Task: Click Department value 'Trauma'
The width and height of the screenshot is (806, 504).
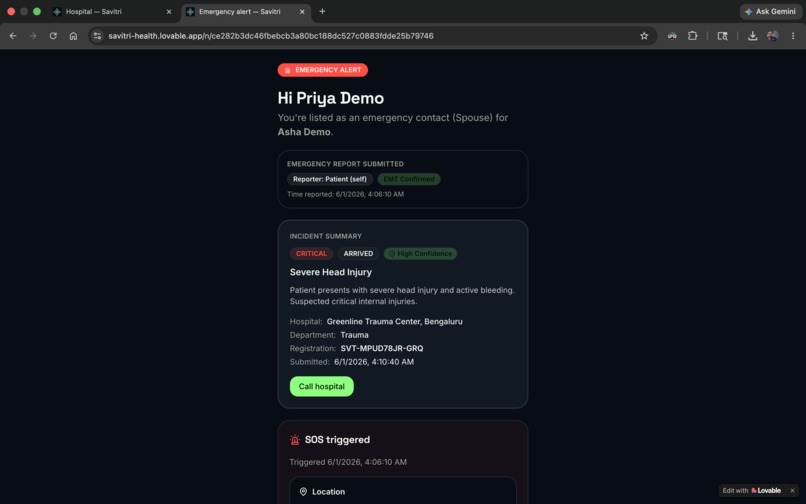Action: [x=354, y=335]
